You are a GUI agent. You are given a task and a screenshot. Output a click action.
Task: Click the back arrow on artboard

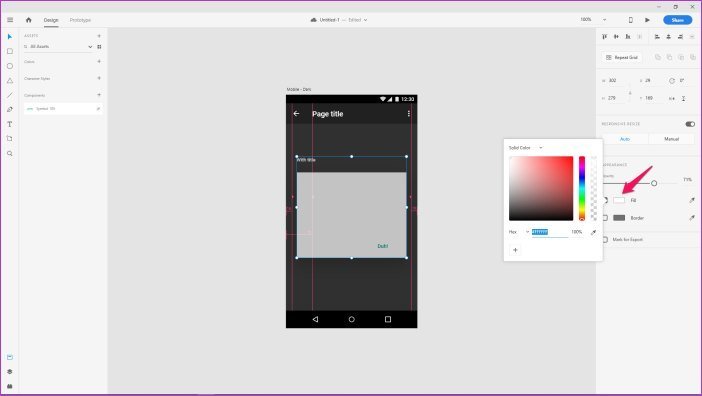coord(296,114)
